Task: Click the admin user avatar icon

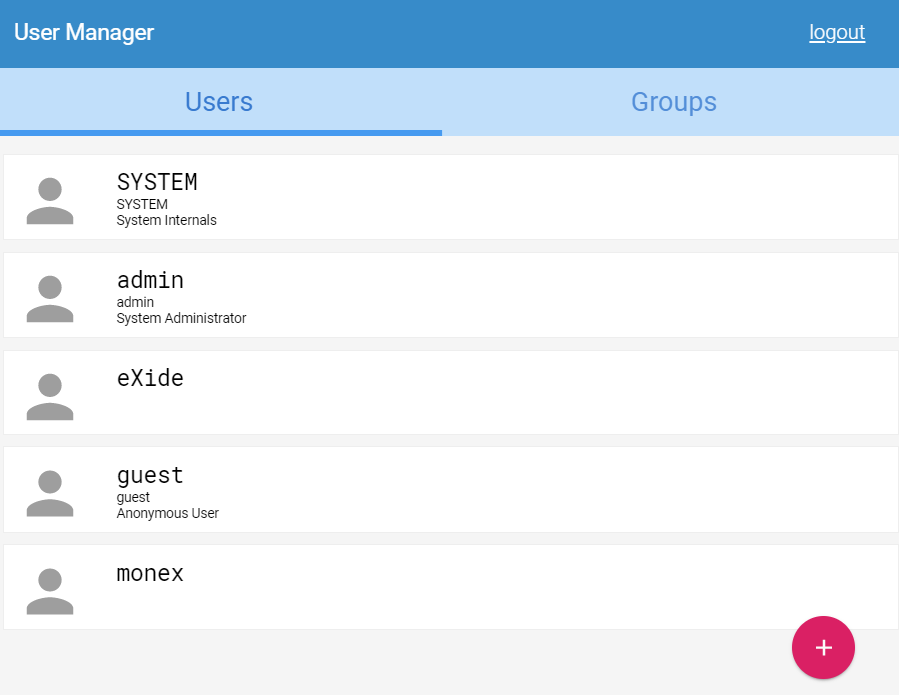Action: (x=50, y=298)
